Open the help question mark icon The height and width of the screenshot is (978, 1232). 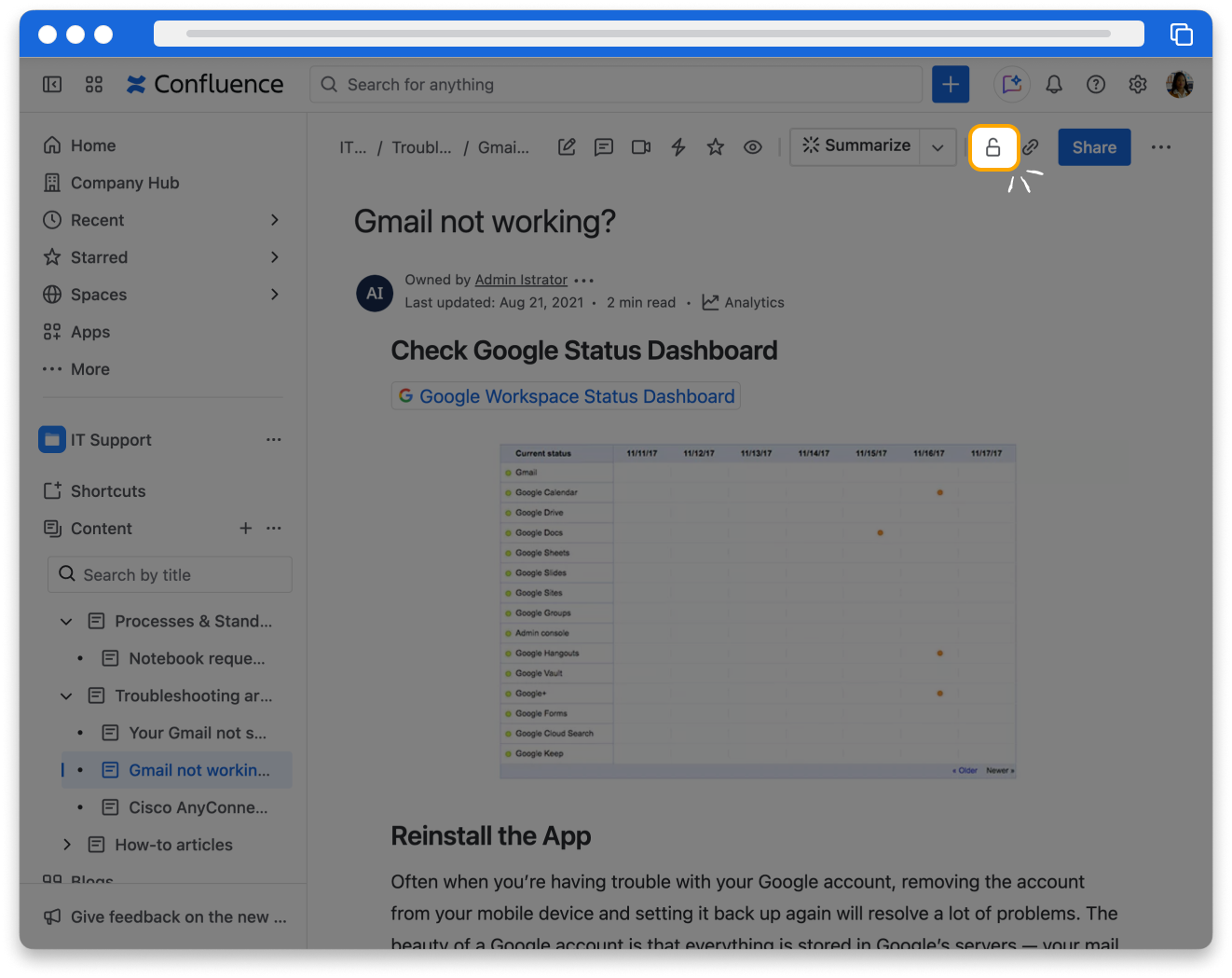click(1096, 85)
